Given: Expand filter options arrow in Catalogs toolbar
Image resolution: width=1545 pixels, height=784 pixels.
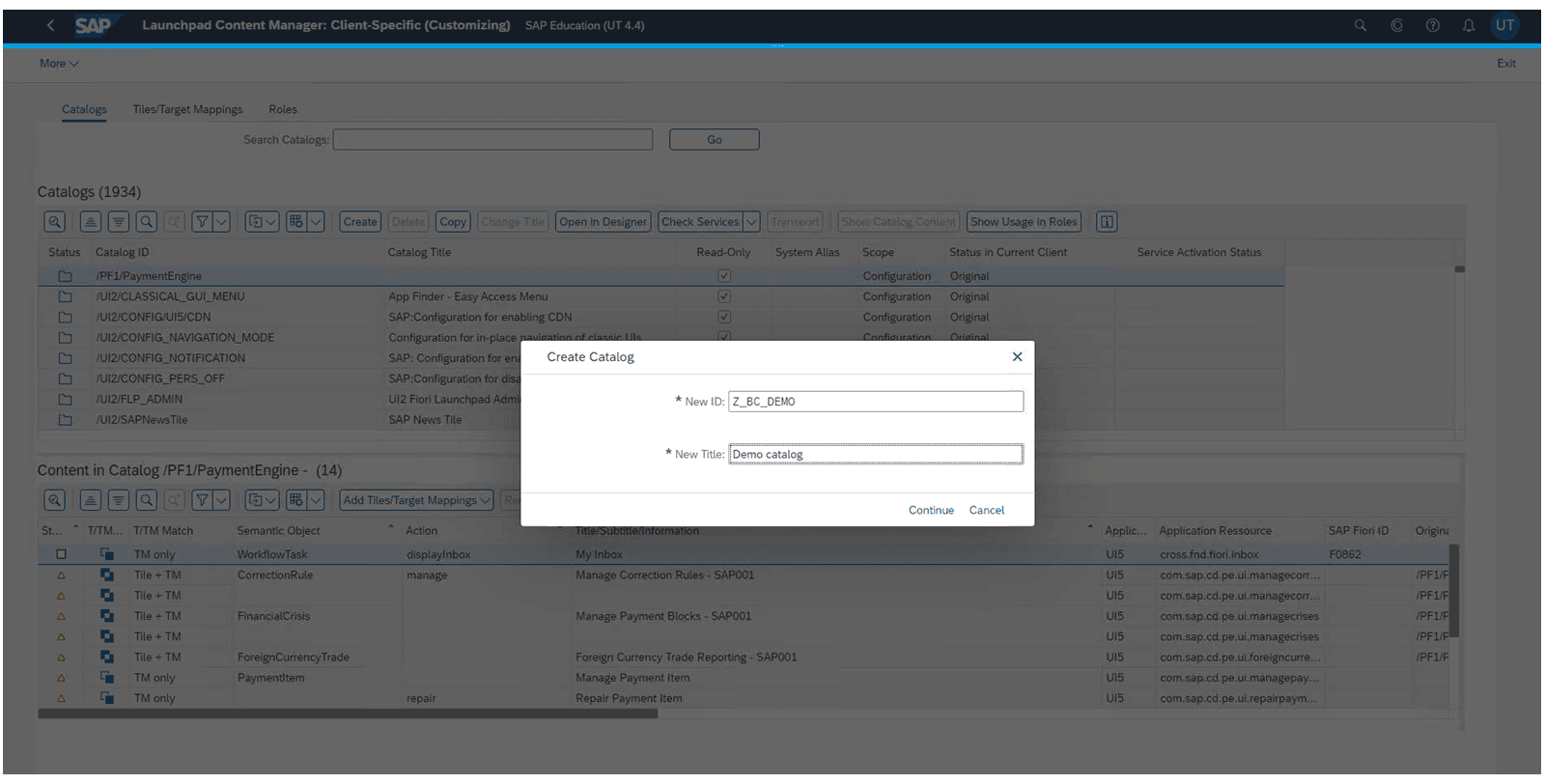Looking at the screenshot, I should point(221,222).
